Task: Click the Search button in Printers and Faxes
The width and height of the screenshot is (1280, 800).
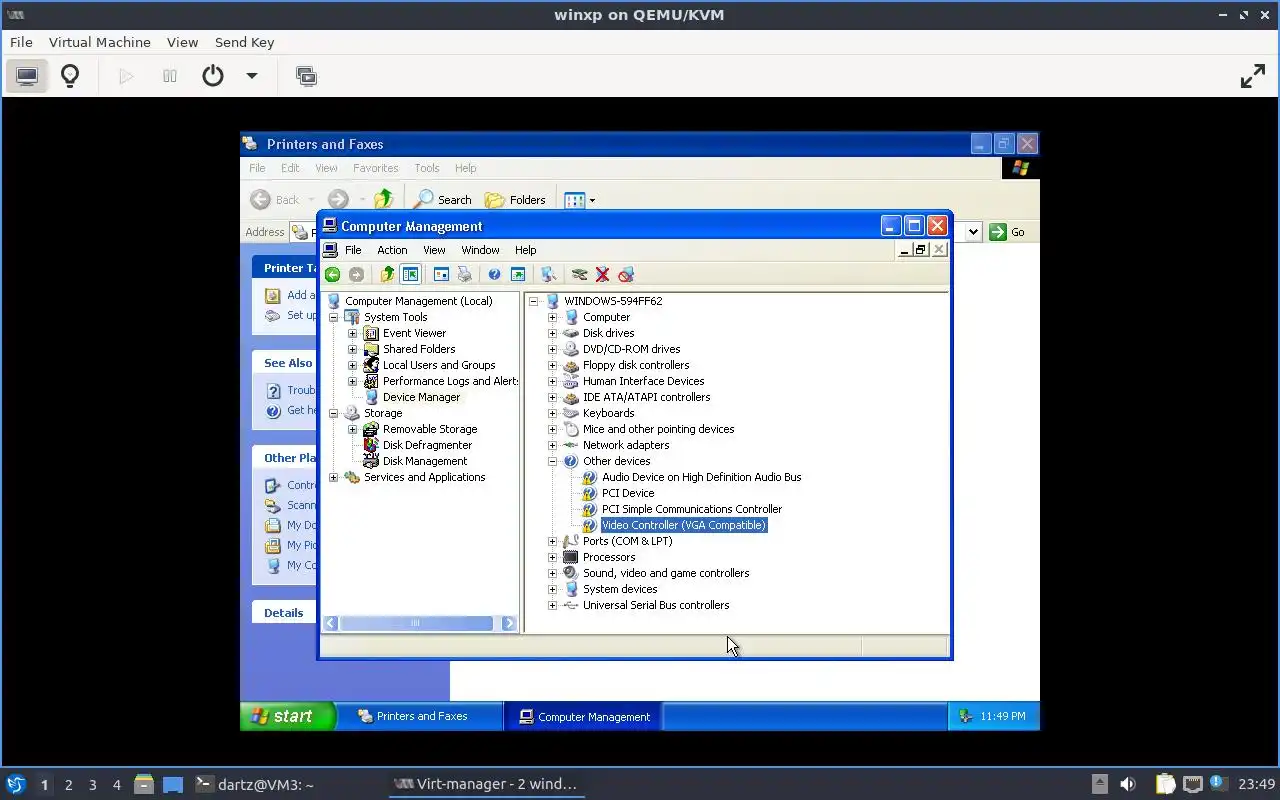Action: 443,200
